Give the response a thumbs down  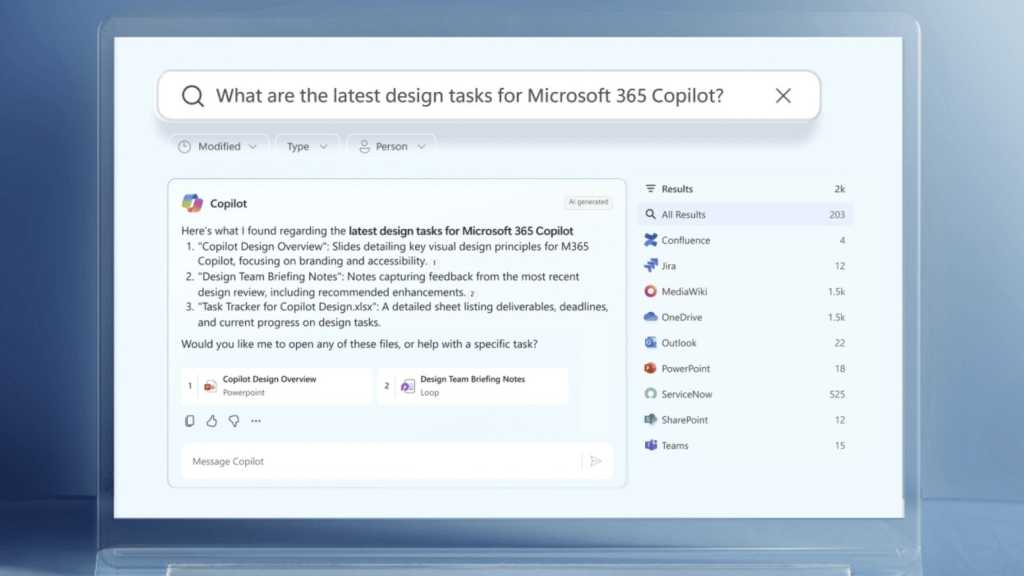click(x=234, y=421)
